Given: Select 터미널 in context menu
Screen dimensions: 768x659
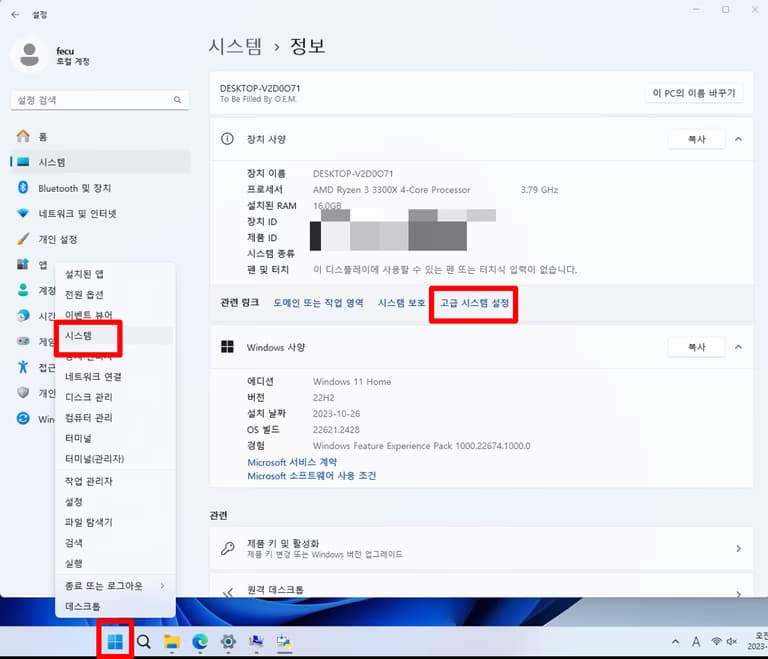Looking at the screenshot, I should pyautogui.click(x=116, y=439).
